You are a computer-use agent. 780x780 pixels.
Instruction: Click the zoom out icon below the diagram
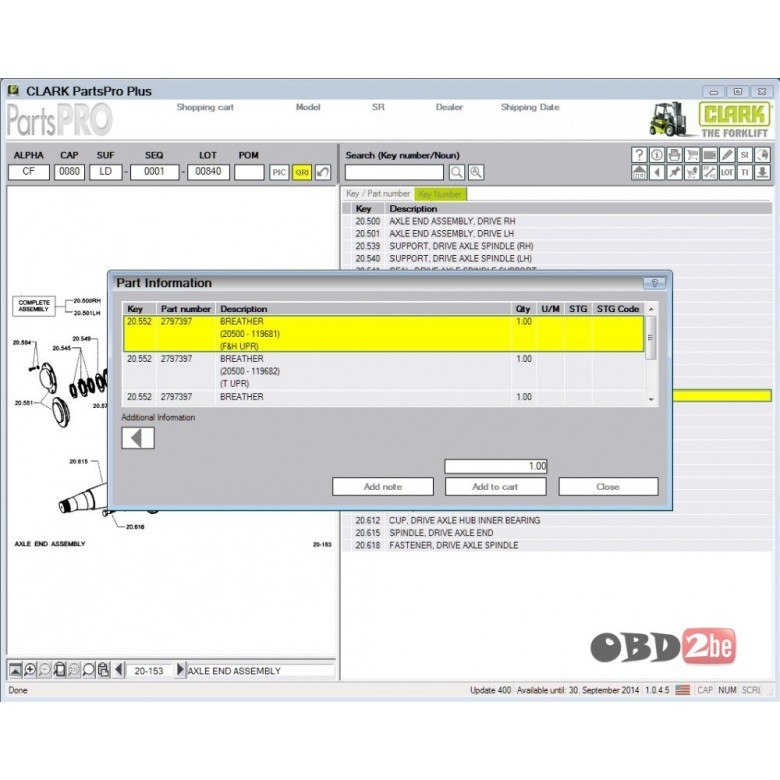click(45, 670)
